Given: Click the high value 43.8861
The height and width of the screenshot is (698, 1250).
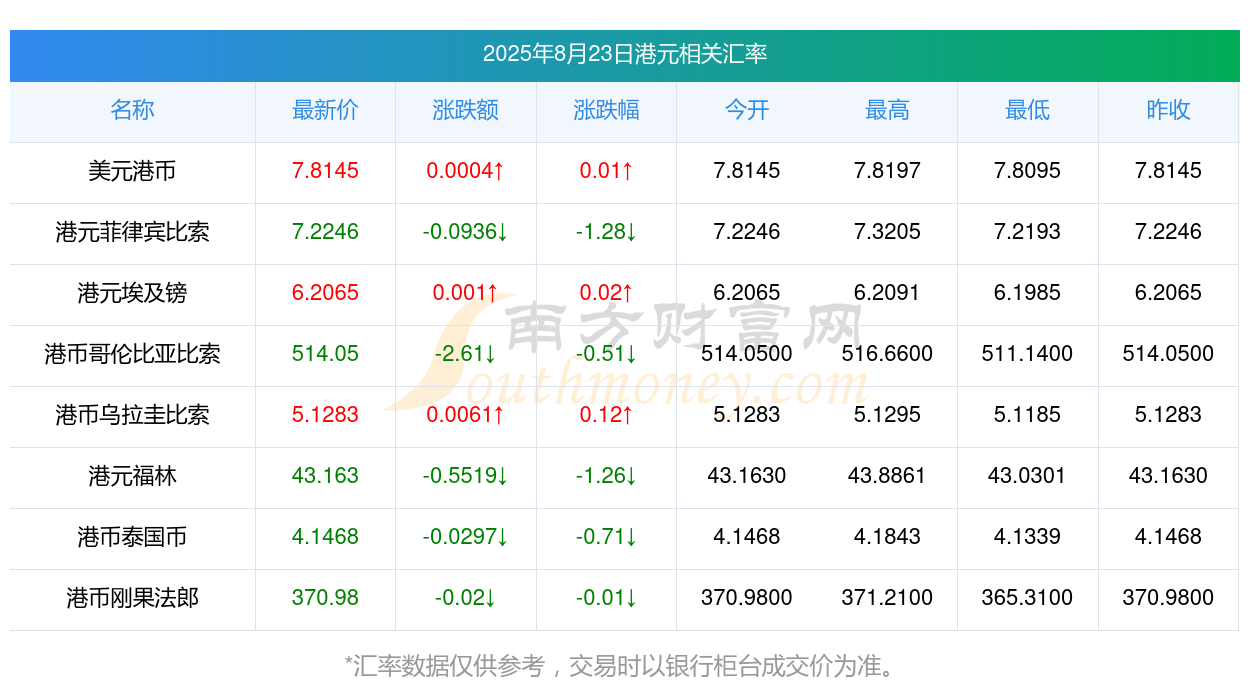Looking at the screenshot, I should [887, 476].
